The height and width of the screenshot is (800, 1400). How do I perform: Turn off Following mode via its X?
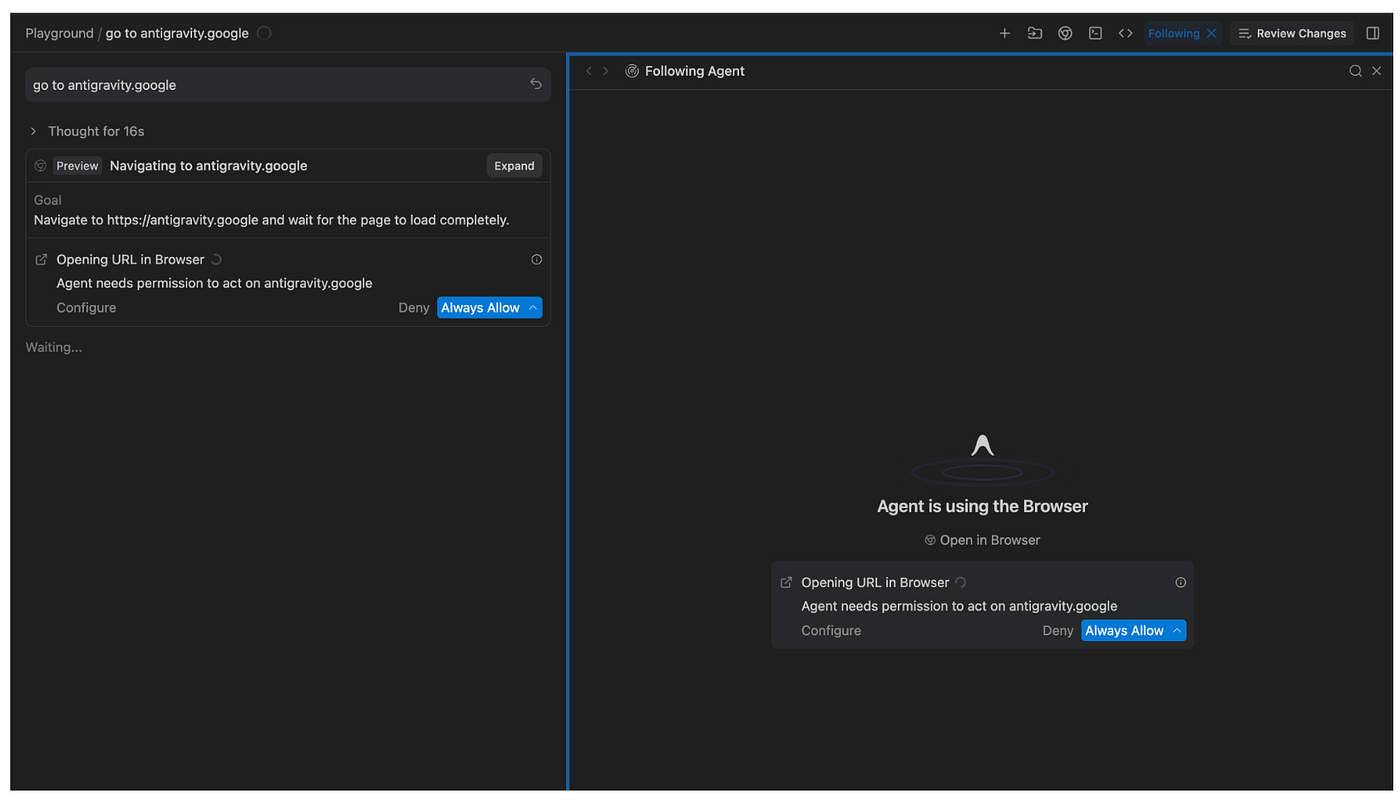[x=1212, y=33]
